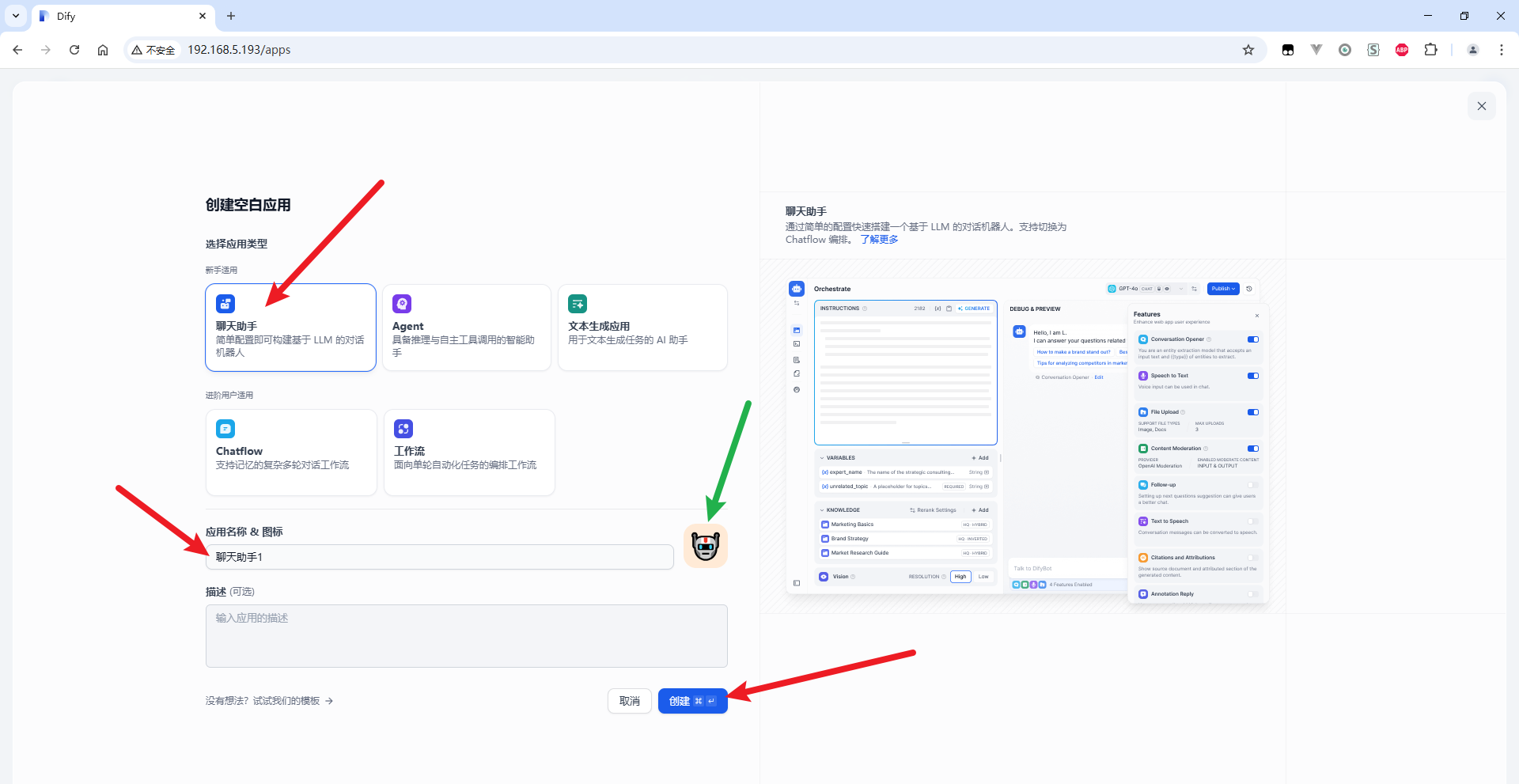Click the app description text area
This screenshot has width=1519, height=784.
[x=467, y=636]
